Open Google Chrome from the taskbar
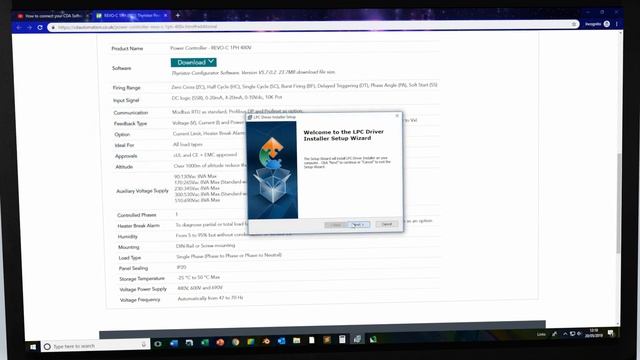The height and width of the screenshot is (360, 640). (236, 342)
